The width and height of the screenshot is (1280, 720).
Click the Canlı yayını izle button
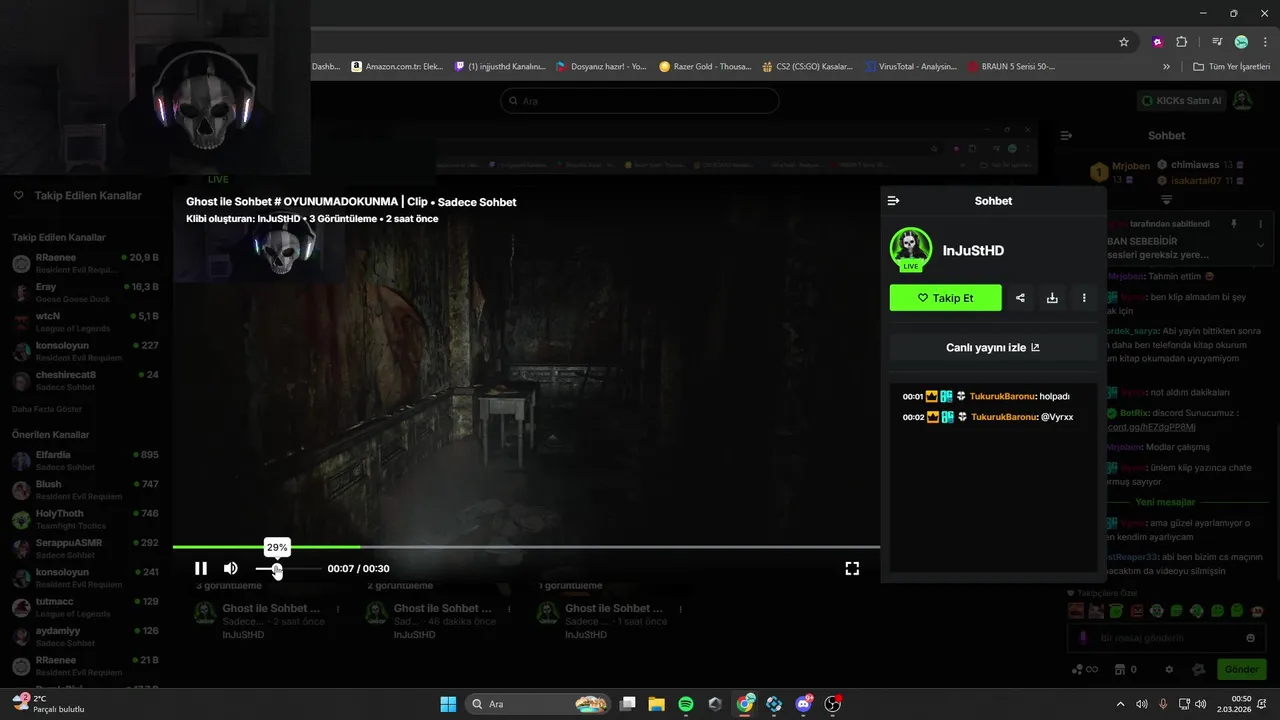coord(993,348)
